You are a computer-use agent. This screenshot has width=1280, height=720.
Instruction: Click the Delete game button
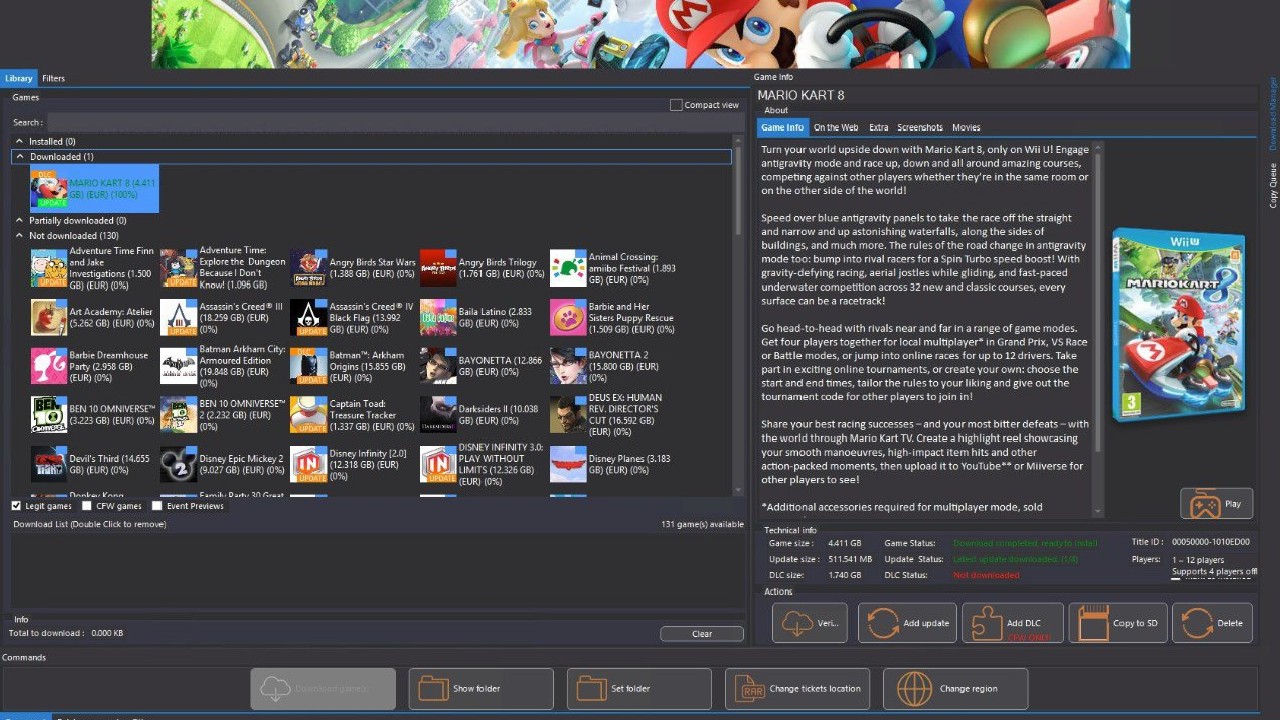click(x=1212, y=622)
